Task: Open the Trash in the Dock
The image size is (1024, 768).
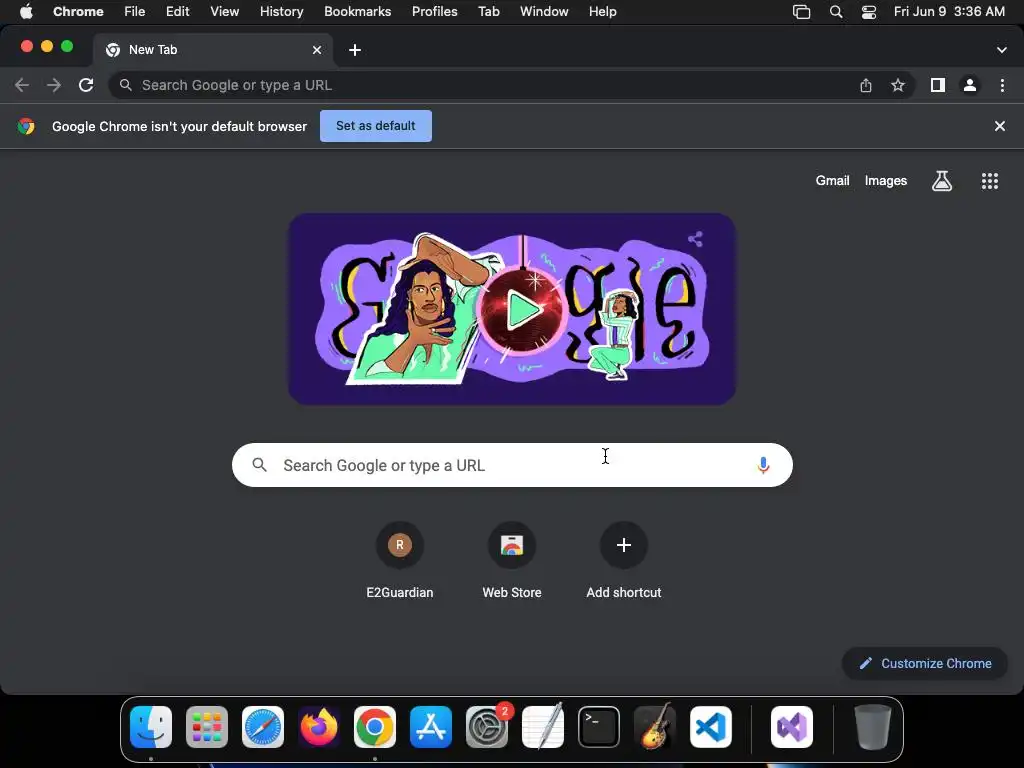Action: pyautogui.click(x=872, y=727)
